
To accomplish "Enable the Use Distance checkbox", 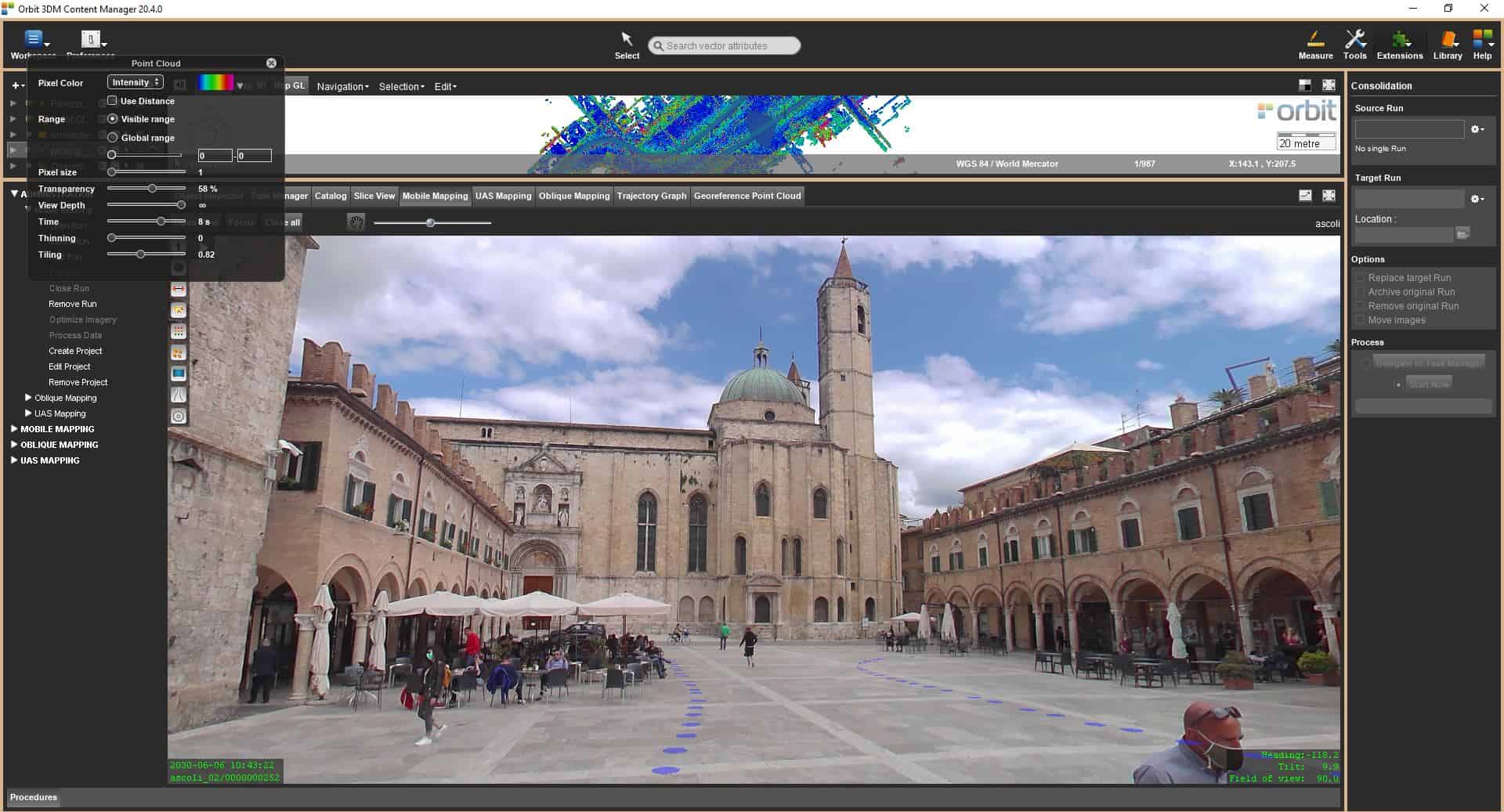I will (x=113, y=101).
